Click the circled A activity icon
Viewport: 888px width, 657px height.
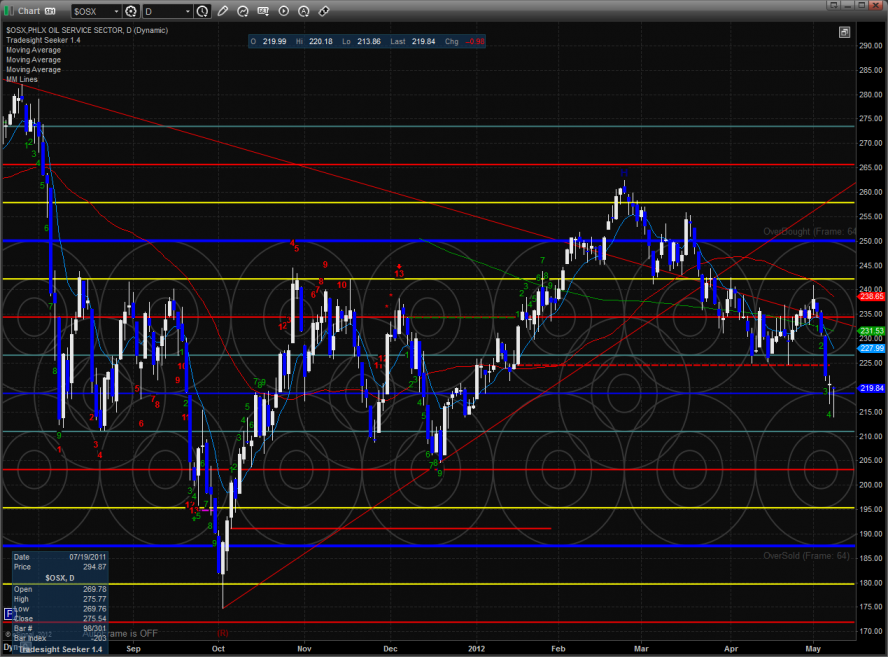click(x=304, y=11)
